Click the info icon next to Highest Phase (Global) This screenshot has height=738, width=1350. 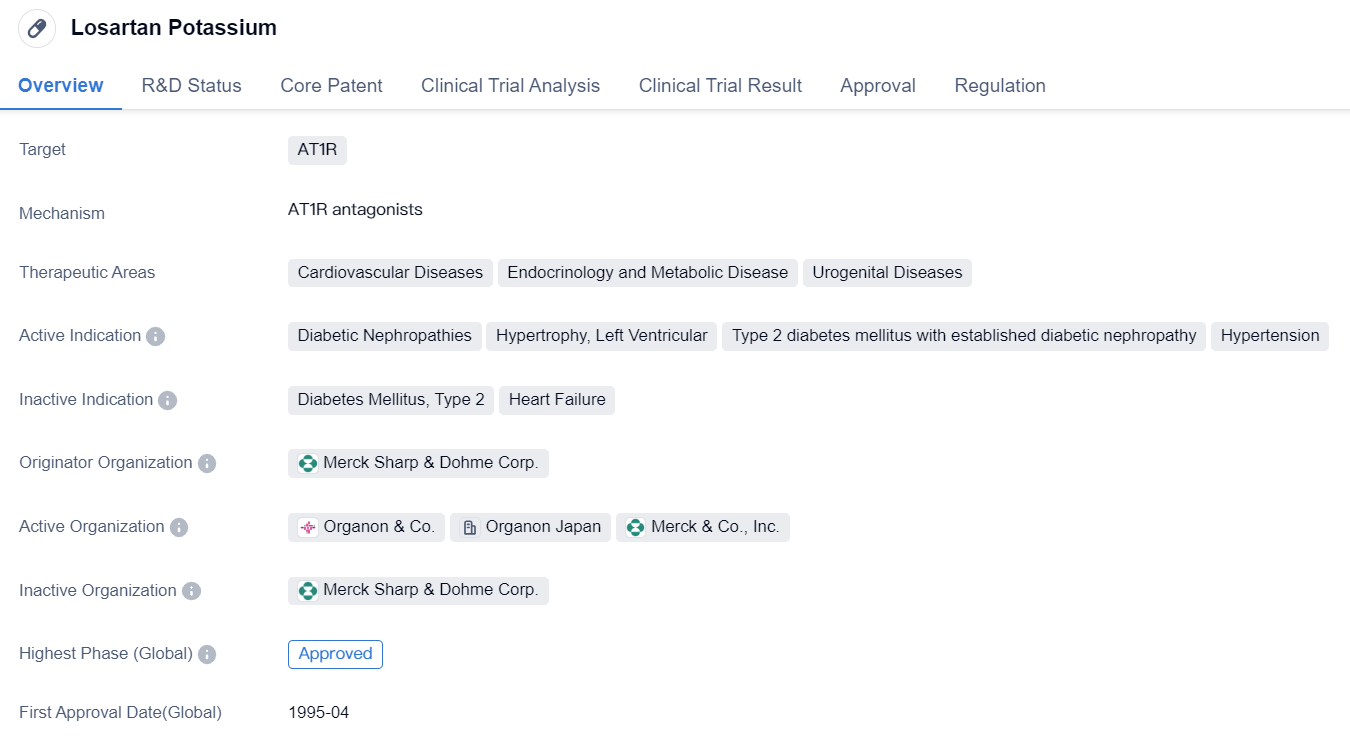(x=206, y=654)
